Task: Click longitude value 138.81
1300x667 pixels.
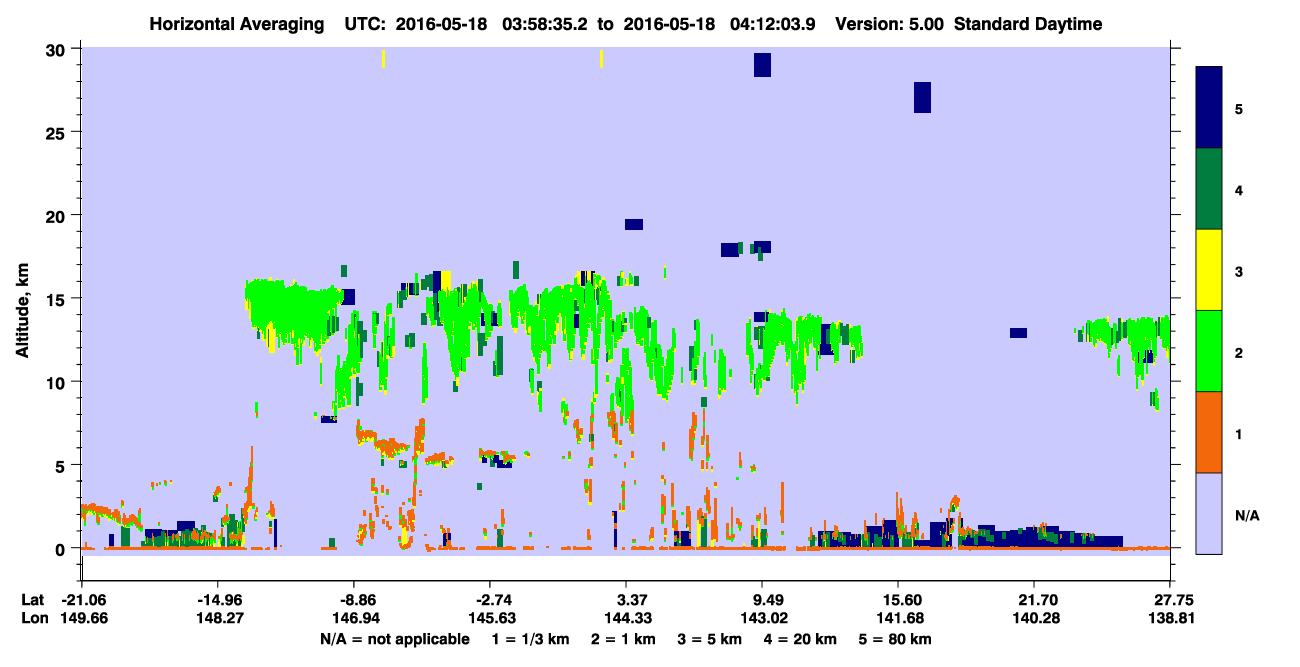Action: click(1170, 619)
